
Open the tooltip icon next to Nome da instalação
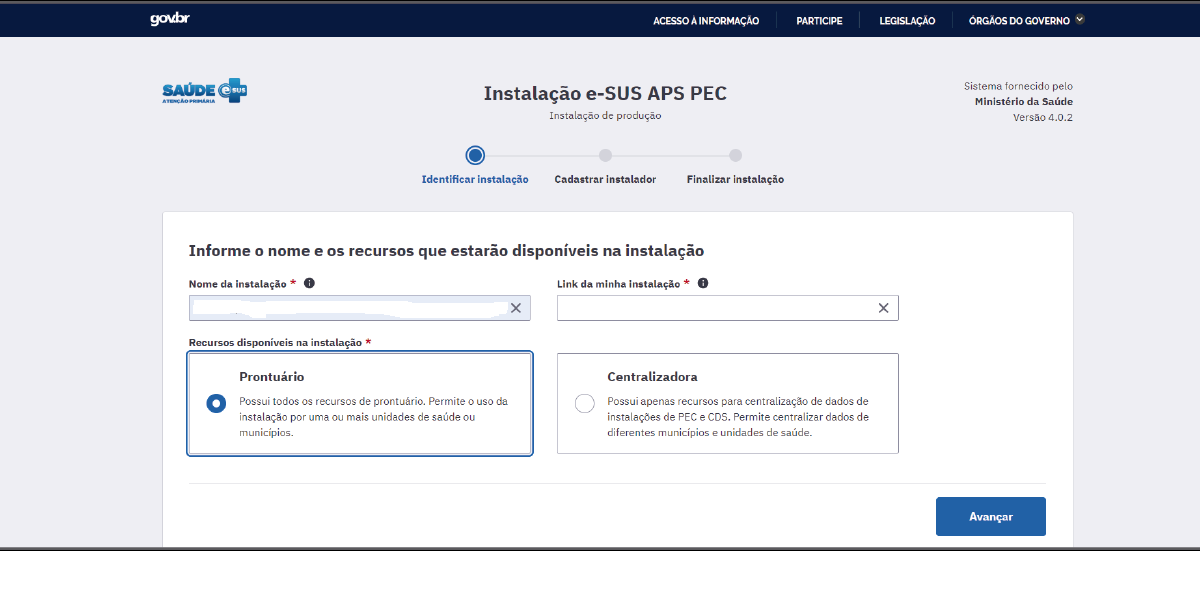click(309, 283)
